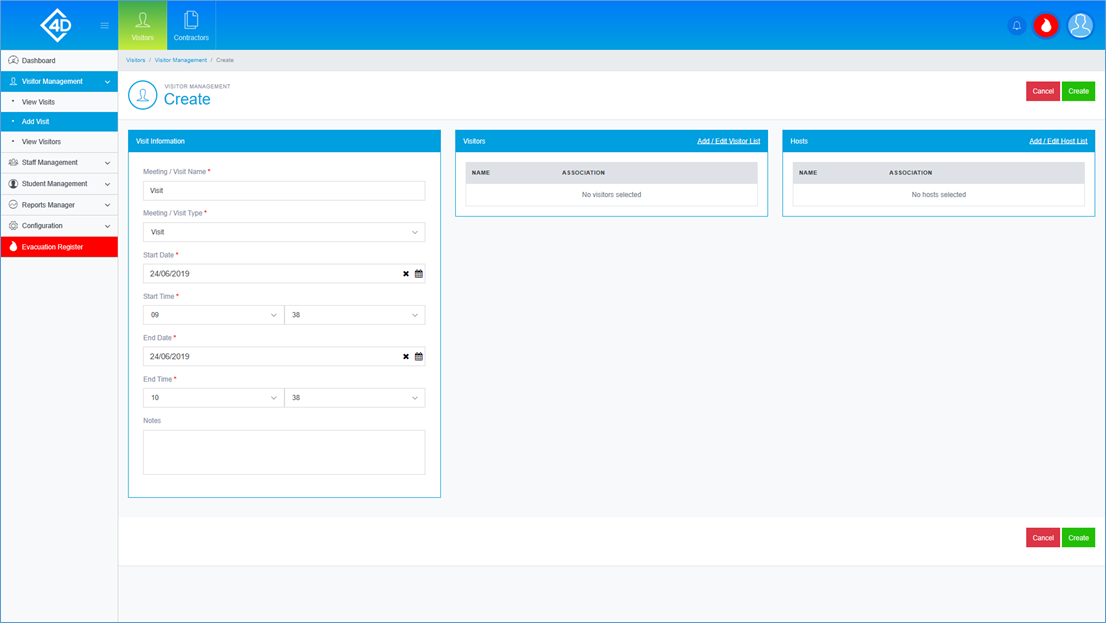The height and width of the screenshot is (623, 1106).
Task: Click the red evacuation flame icon in header
Action: click(x=1046, y=25)
